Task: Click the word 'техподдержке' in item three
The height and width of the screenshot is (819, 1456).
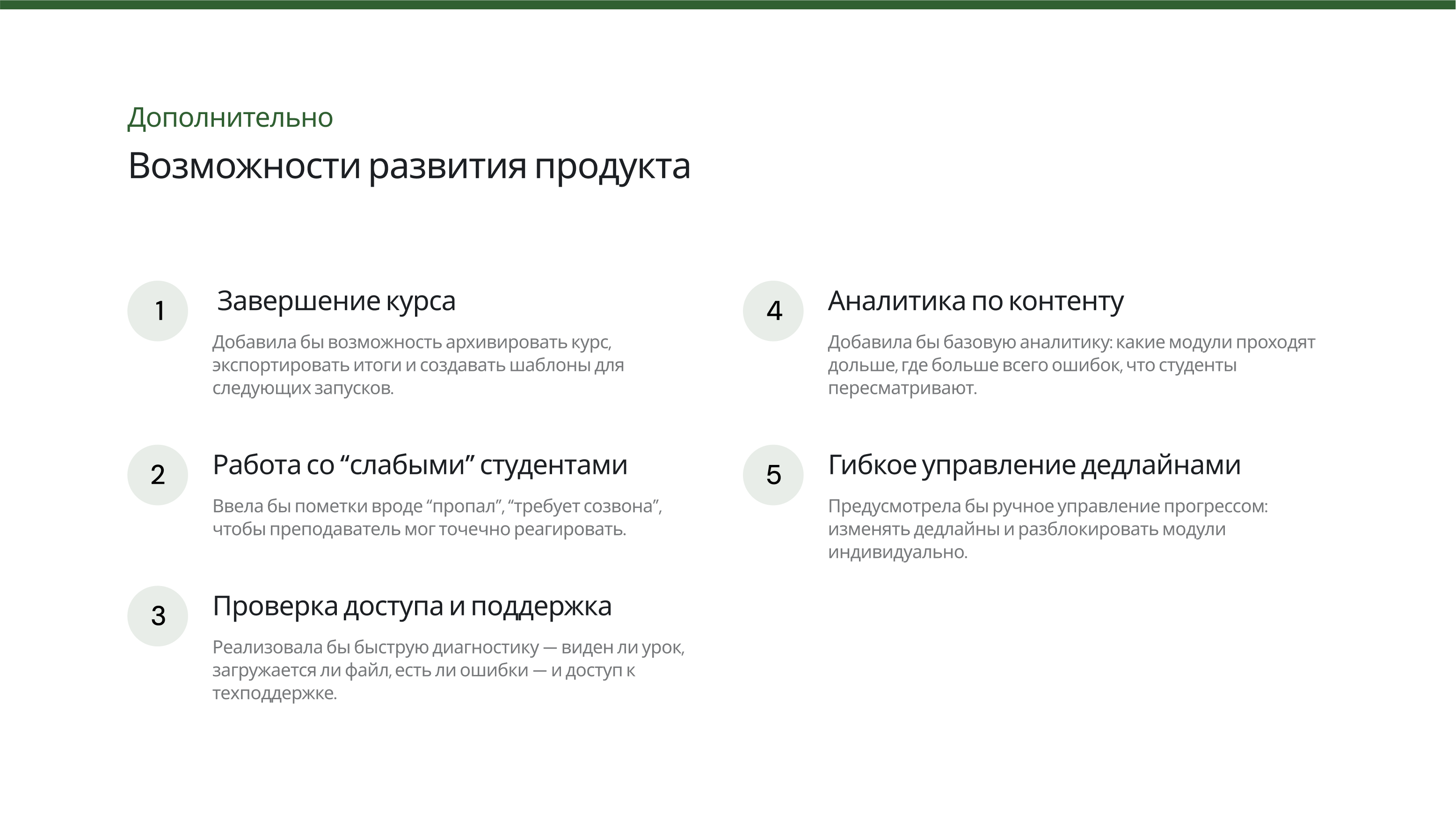Action: click(274, 694)
